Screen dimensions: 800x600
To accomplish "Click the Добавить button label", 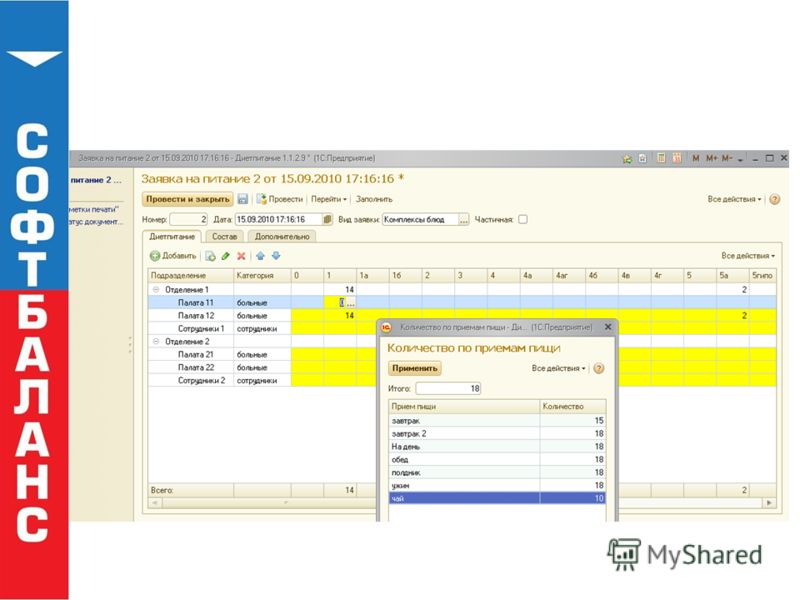I will 179,256.
